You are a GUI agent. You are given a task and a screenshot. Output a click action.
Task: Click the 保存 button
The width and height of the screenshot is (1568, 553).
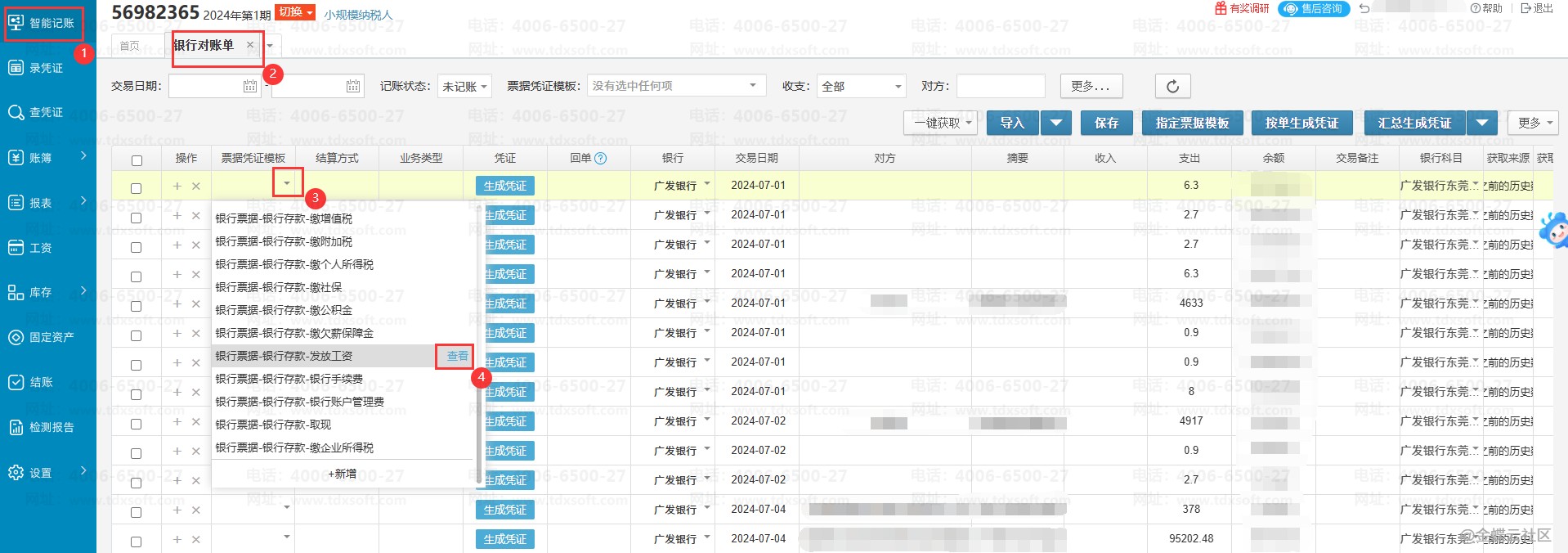(1106, 123)
